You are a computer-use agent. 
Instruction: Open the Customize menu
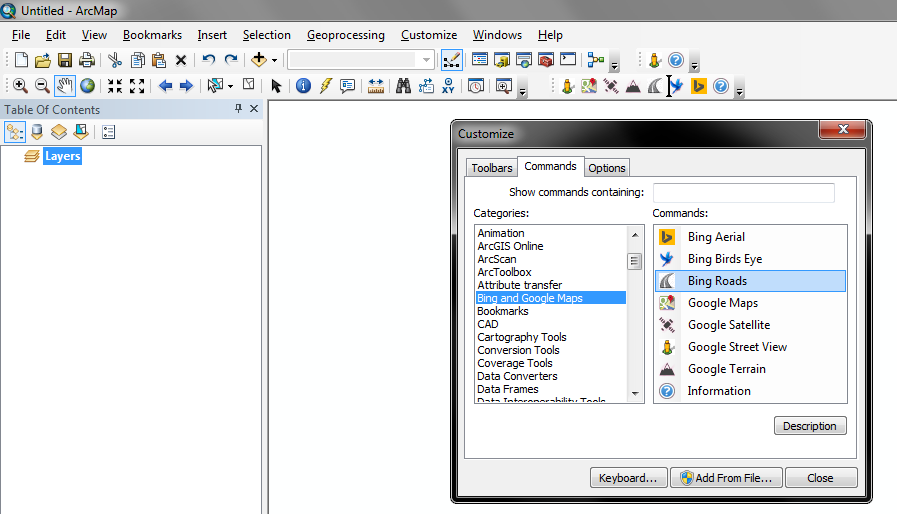coord(429,35)
